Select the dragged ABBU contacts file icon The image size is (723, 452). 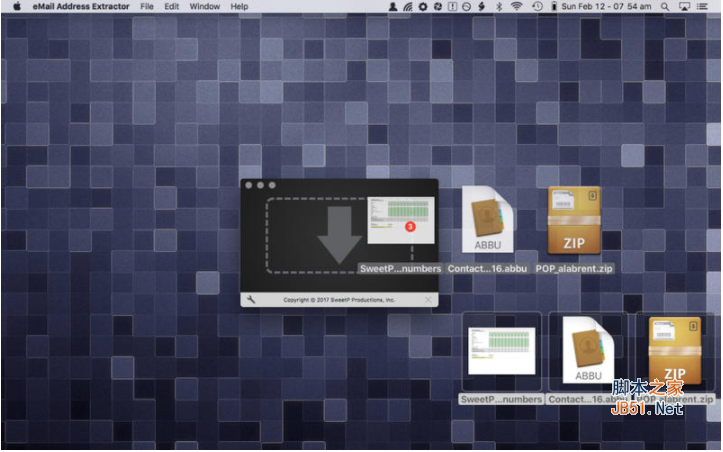[488, 221]
